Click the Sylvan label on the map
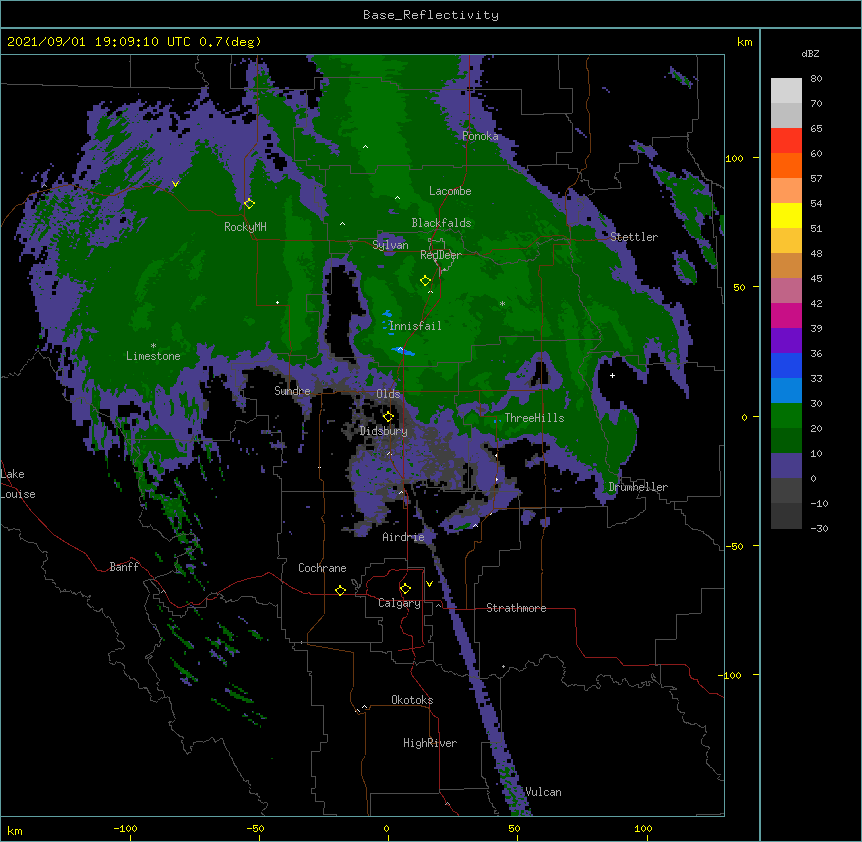 pyautogui.click(x=390, y=245)
